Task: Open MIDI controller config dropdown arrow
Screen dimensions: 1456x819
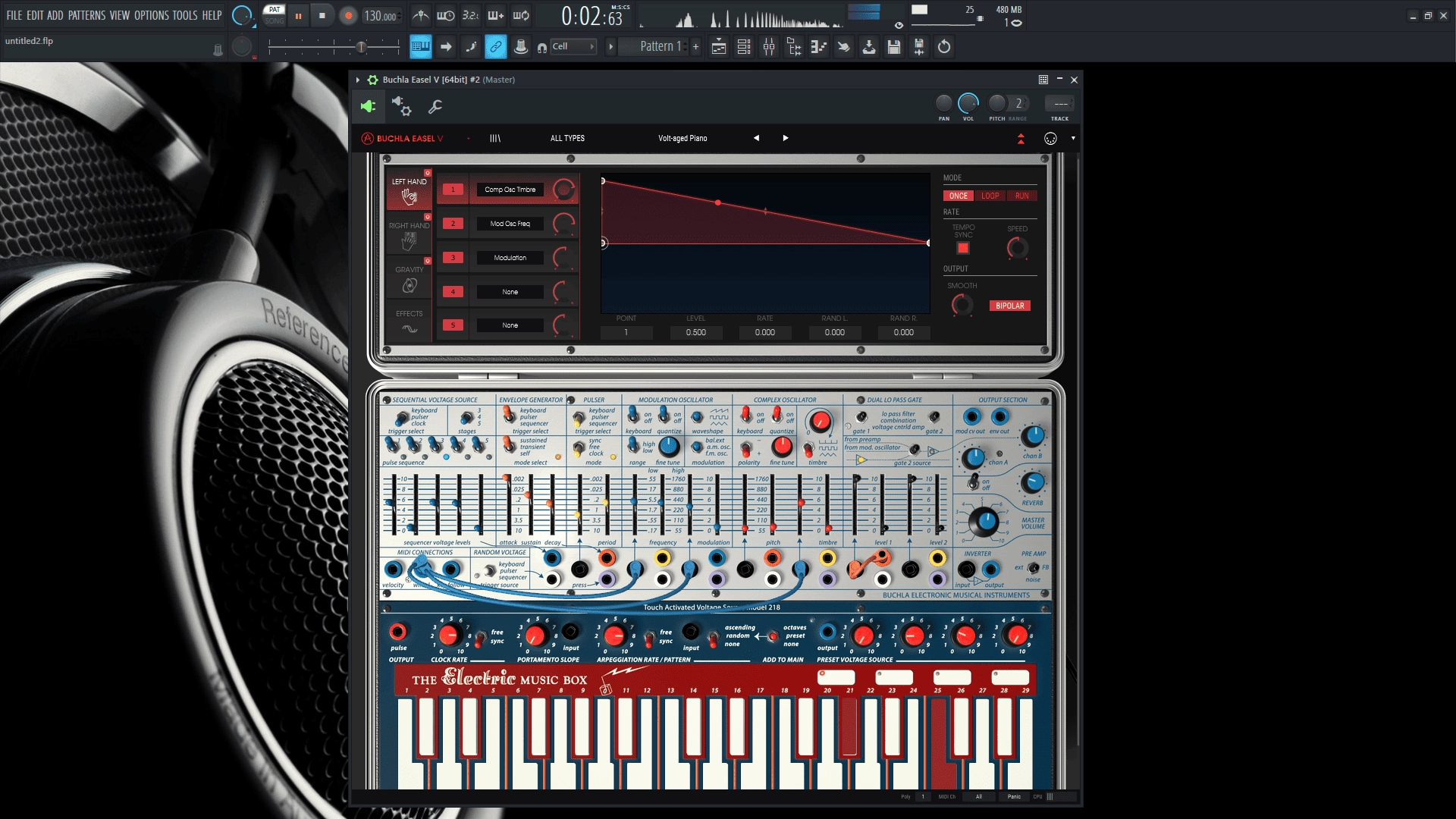Action: (x=1073, y=139)
